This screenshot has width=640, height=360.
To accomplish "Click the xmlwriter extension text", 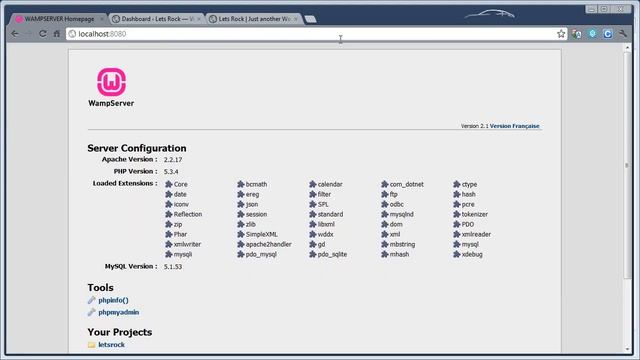I will (x=187, y=244).
